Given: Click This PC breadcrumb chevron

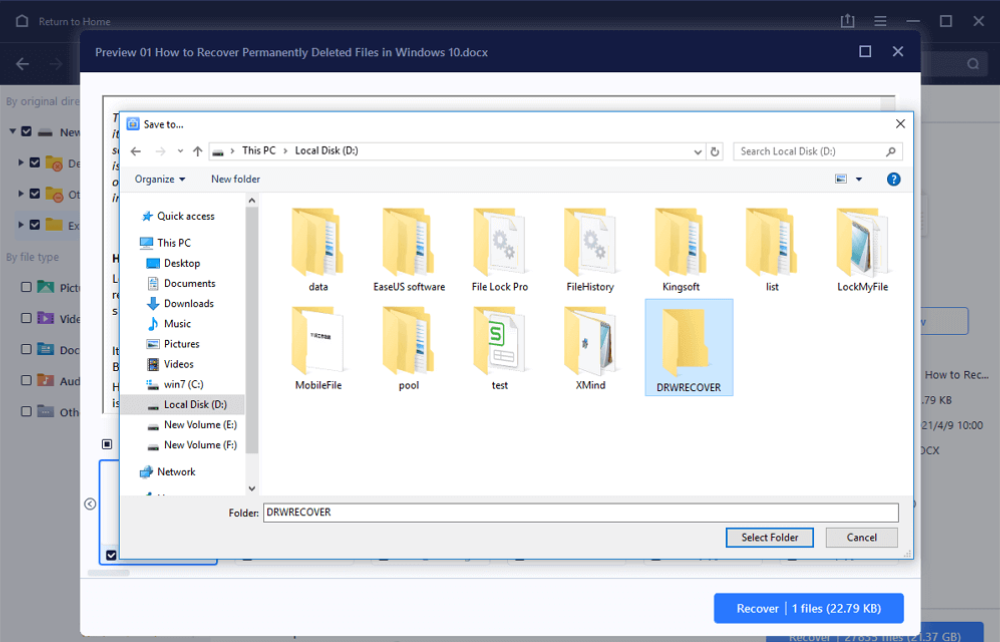Looking at the screenshot, I should pos(285,151).
